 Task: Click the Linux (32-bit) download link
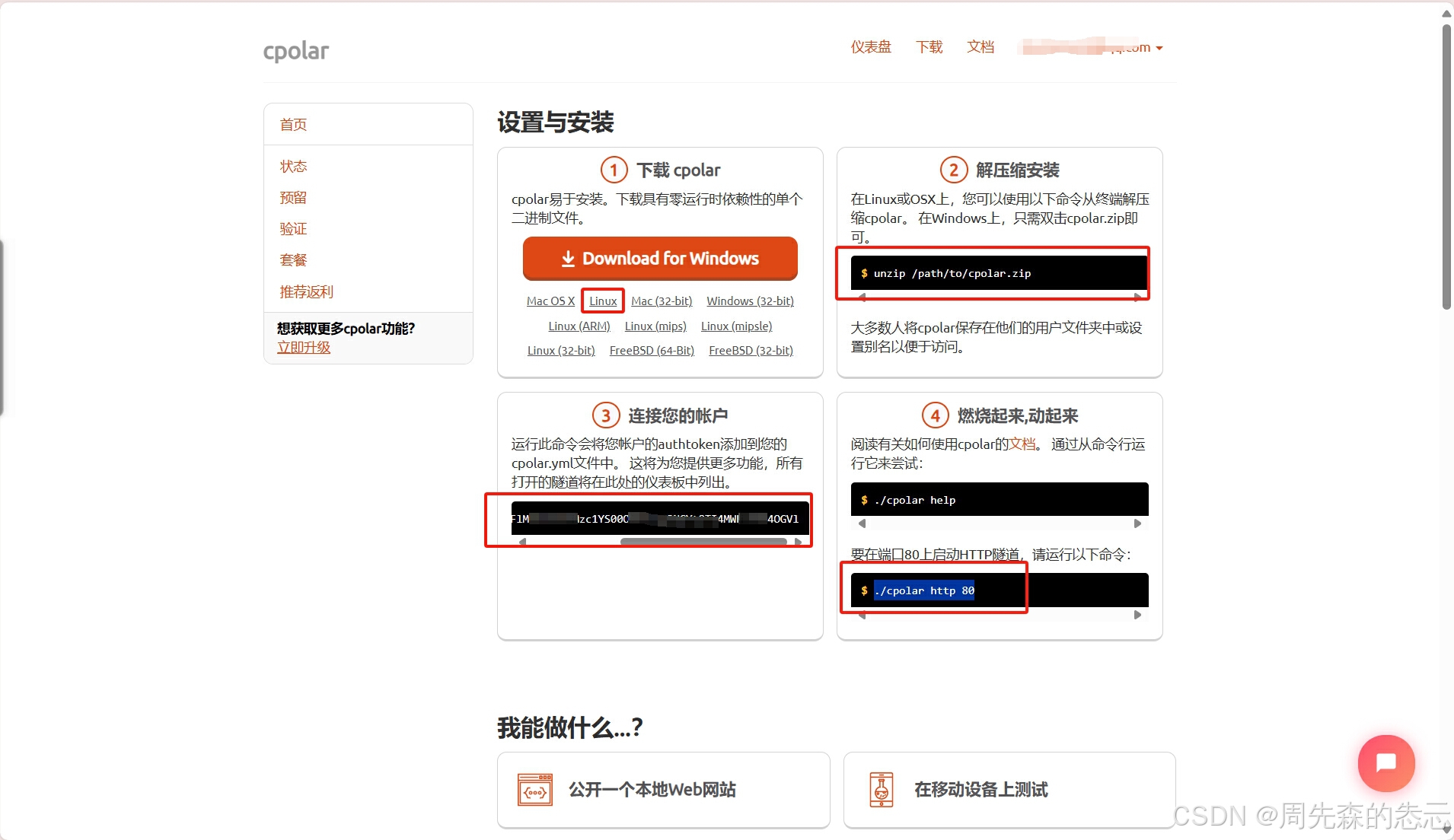click(x=561, y=351)
